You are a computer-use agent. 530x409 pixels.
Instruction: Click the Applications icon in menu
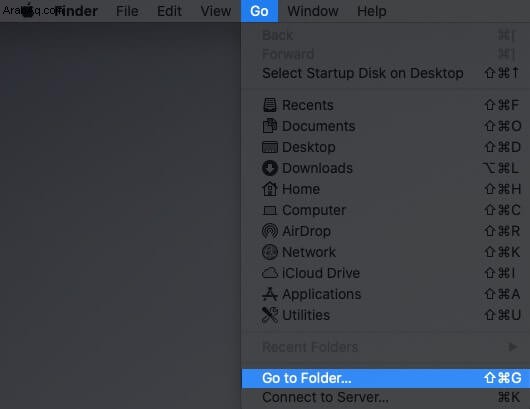270,294
